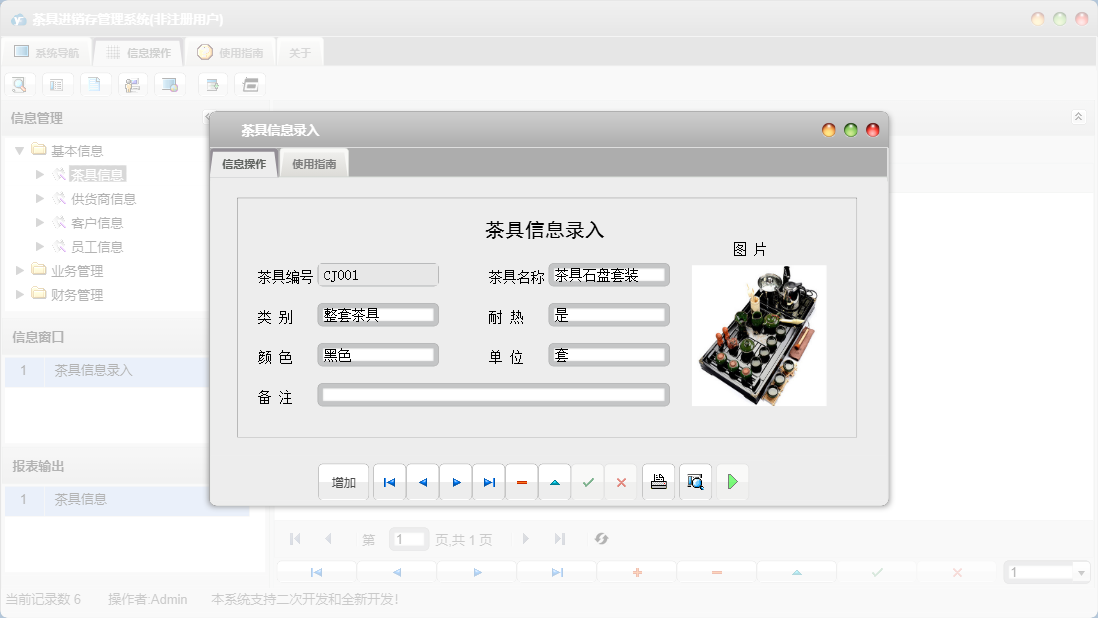Cancel changes with the red X icon
1098x618 pixels.
[x=621, y=482]
